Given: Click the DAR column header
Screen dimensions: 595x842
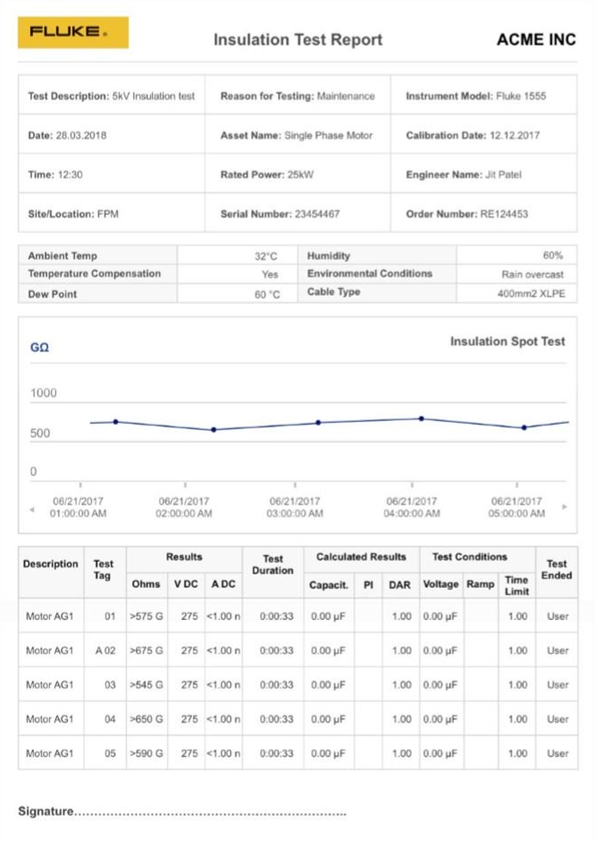Looking at the screenshot, I should pos(400,585).
